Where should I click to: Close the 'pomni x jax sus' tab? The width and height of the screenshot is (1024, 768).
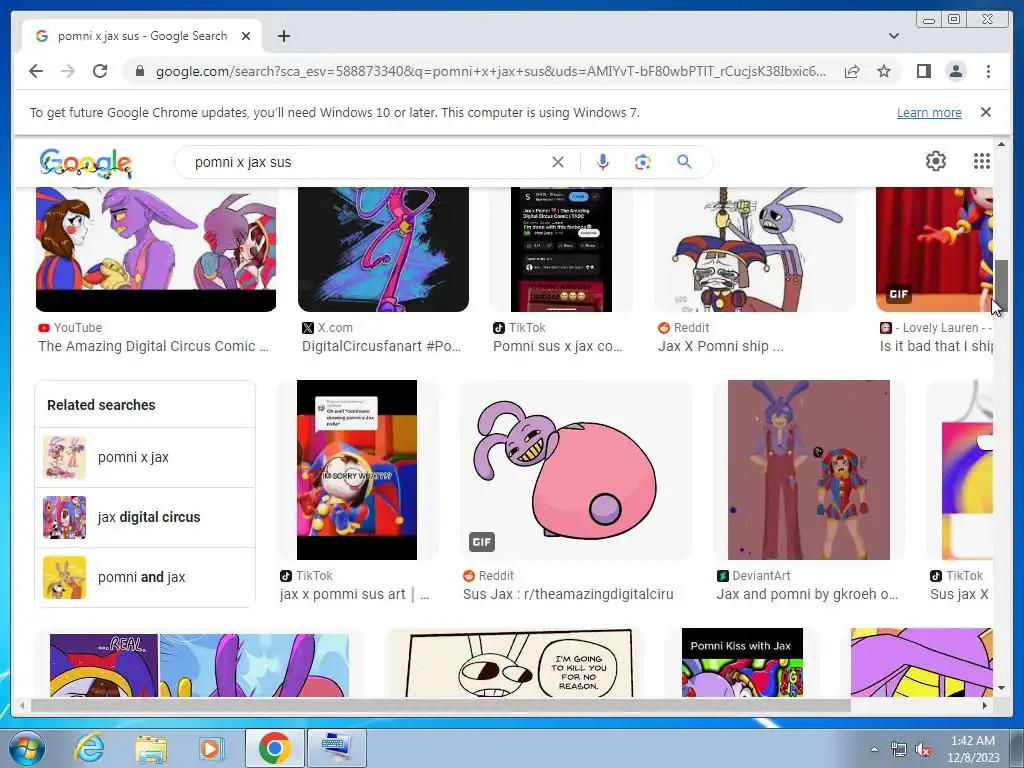point(246,36)
